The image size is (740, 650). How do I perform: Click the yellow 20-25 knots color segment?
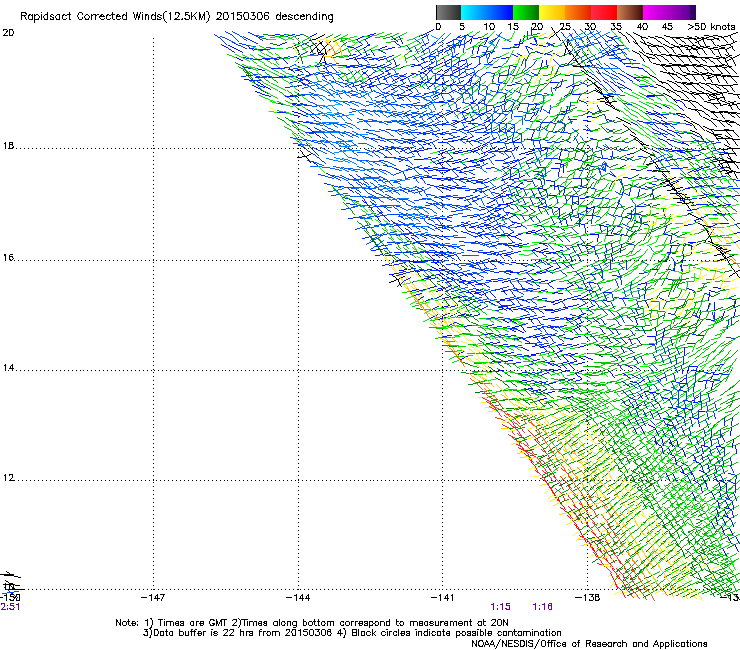tap(552, 12)
